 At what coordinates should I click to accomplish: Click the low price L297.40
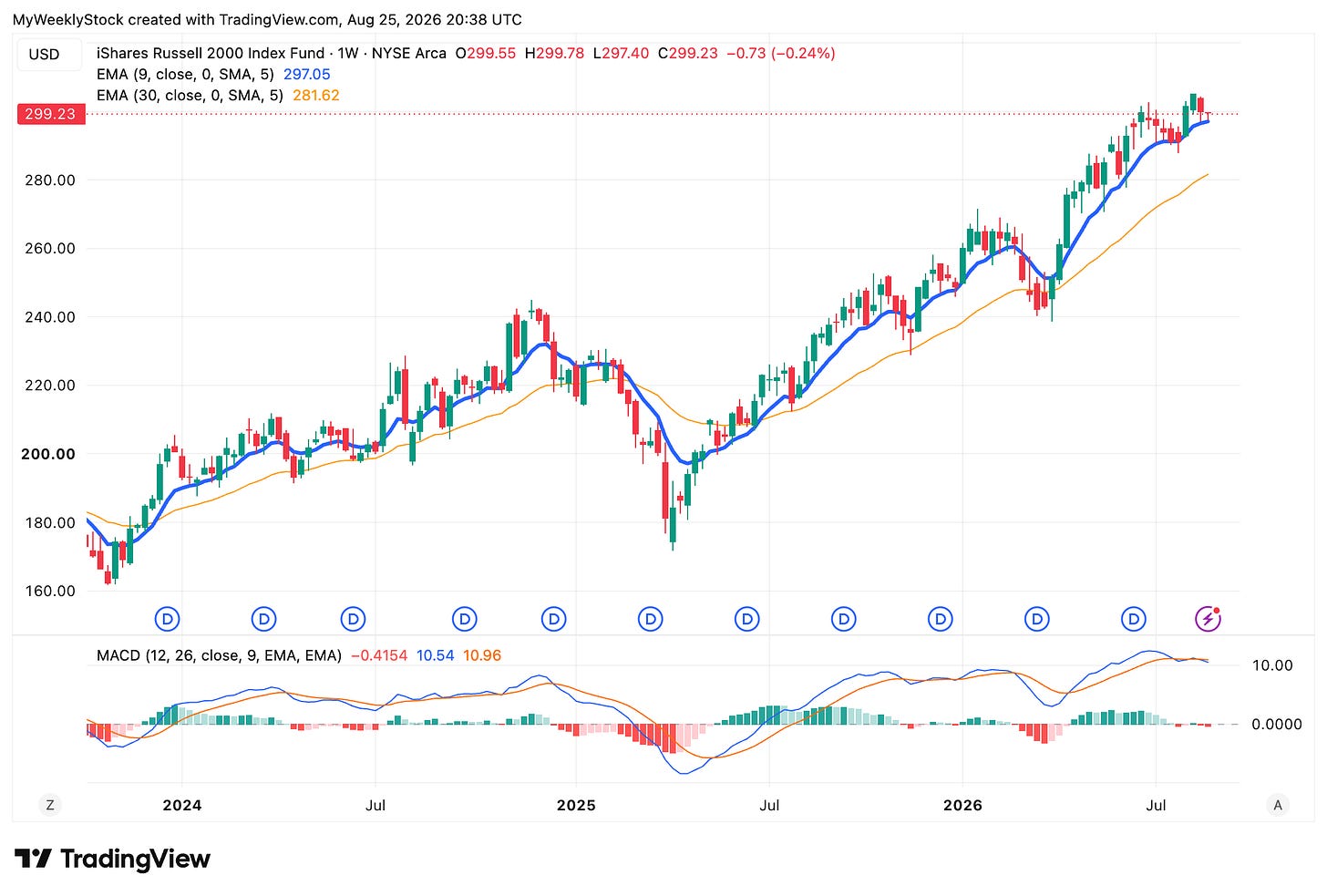[622, 53]
